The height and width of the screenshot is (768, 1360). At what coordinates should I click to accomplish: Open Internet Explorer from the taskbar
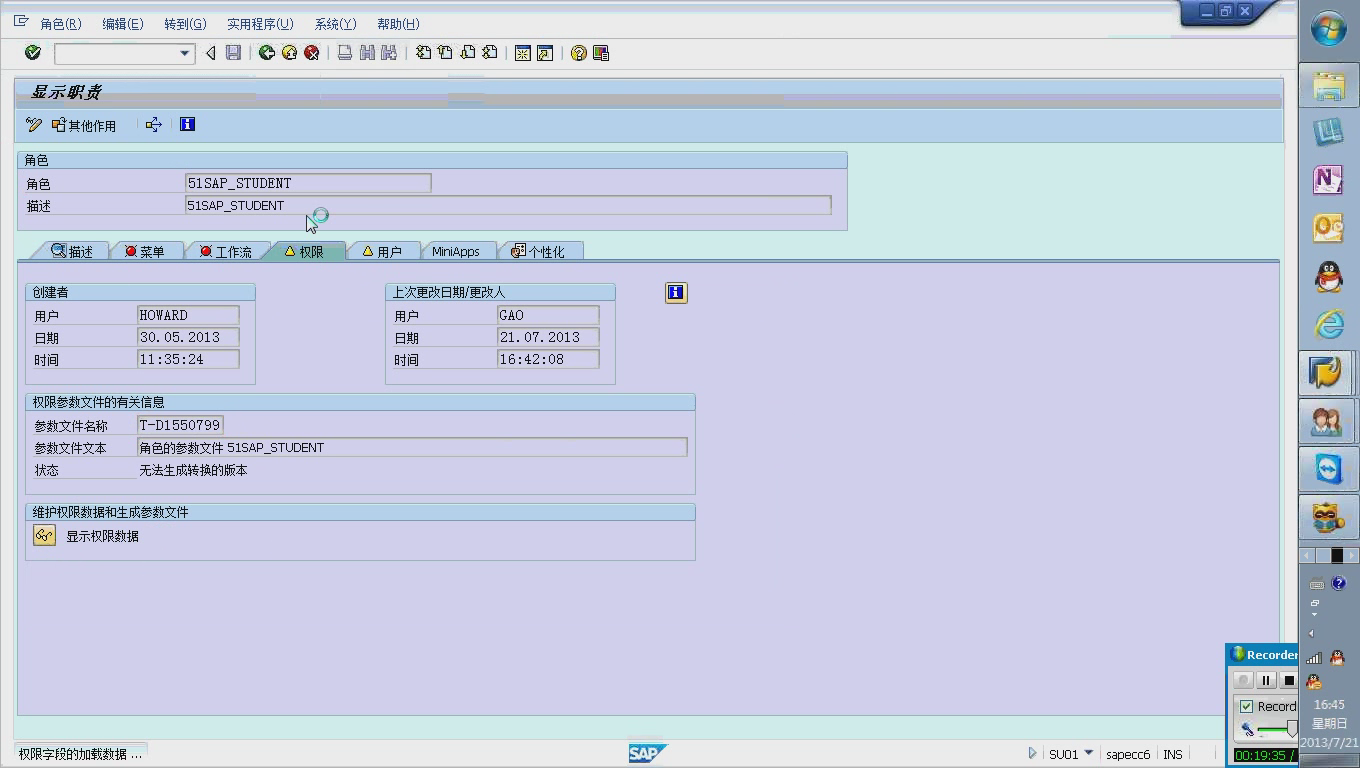tap(1328, 324)
